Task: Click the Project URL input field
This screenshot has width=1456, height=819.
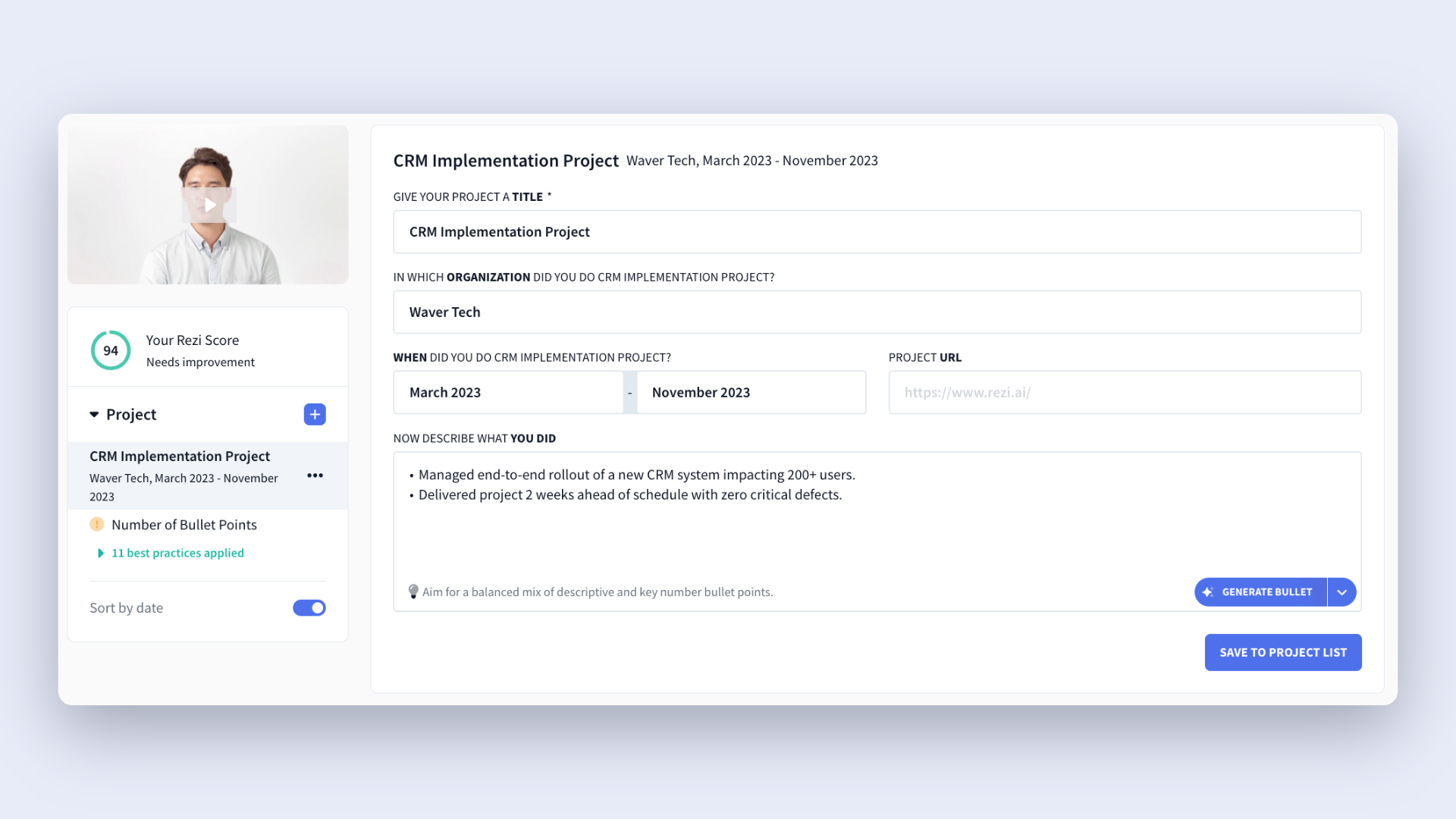Action: click(1125, 393)
